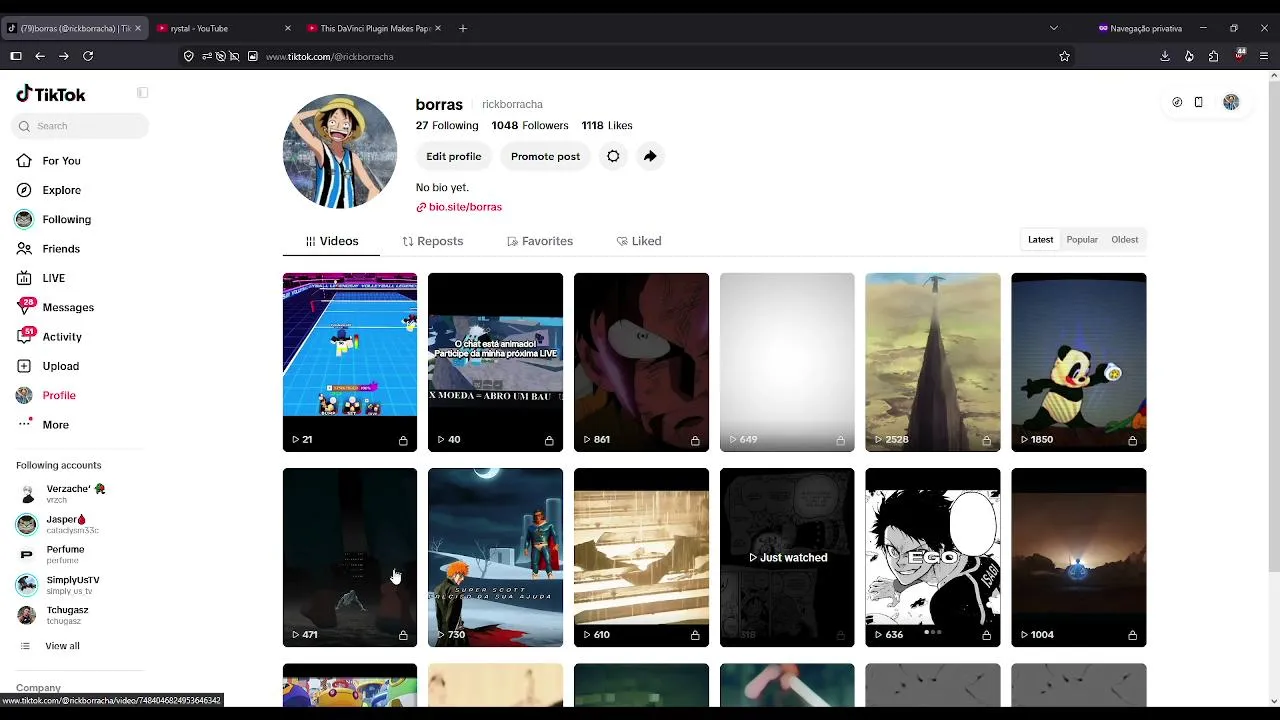Open the profile settings gear

(x=613, y=156)
